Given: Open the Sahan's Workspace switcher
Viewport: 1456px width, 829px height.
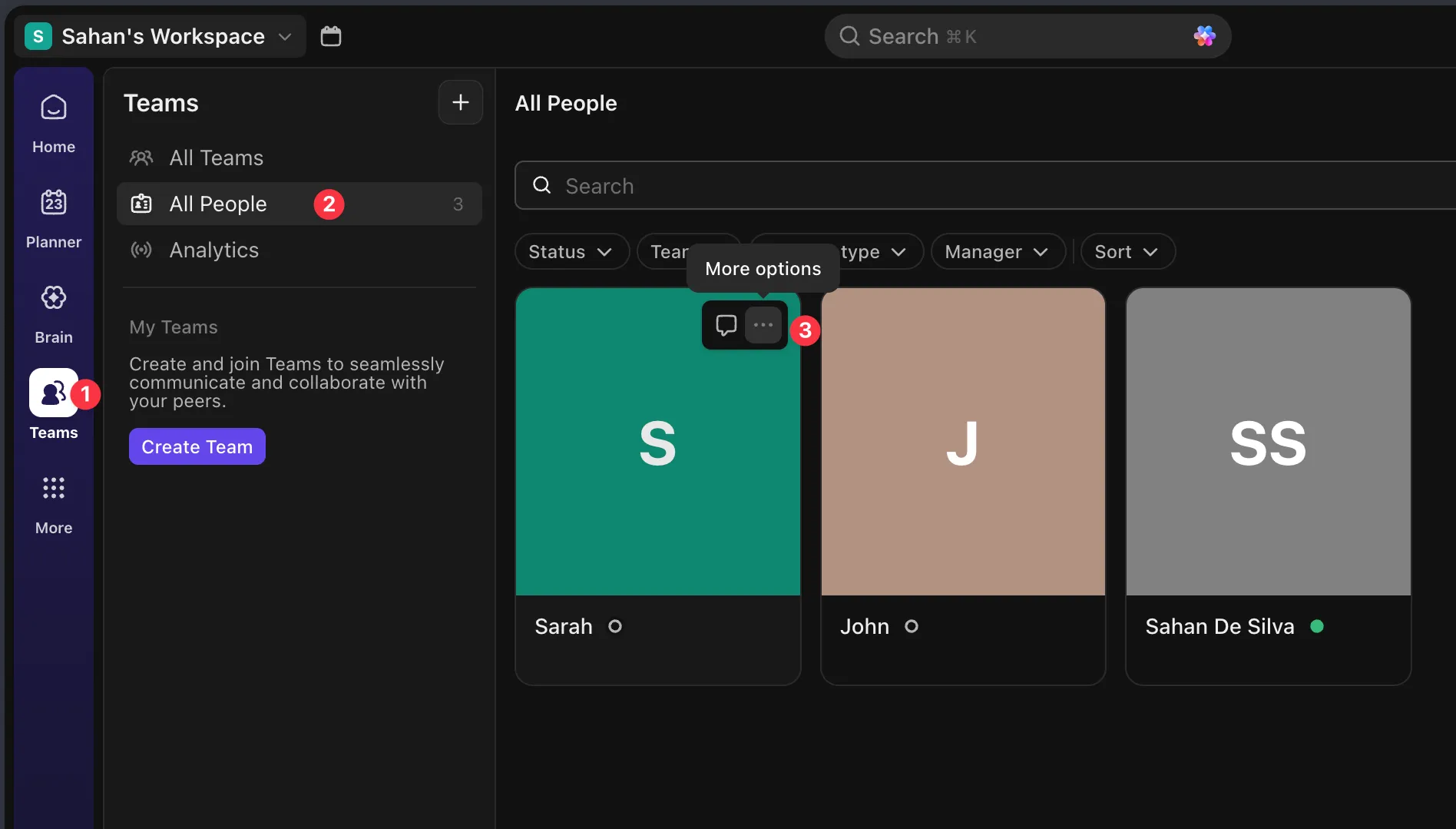Looking at the screenshot, I should pos(160,35).
